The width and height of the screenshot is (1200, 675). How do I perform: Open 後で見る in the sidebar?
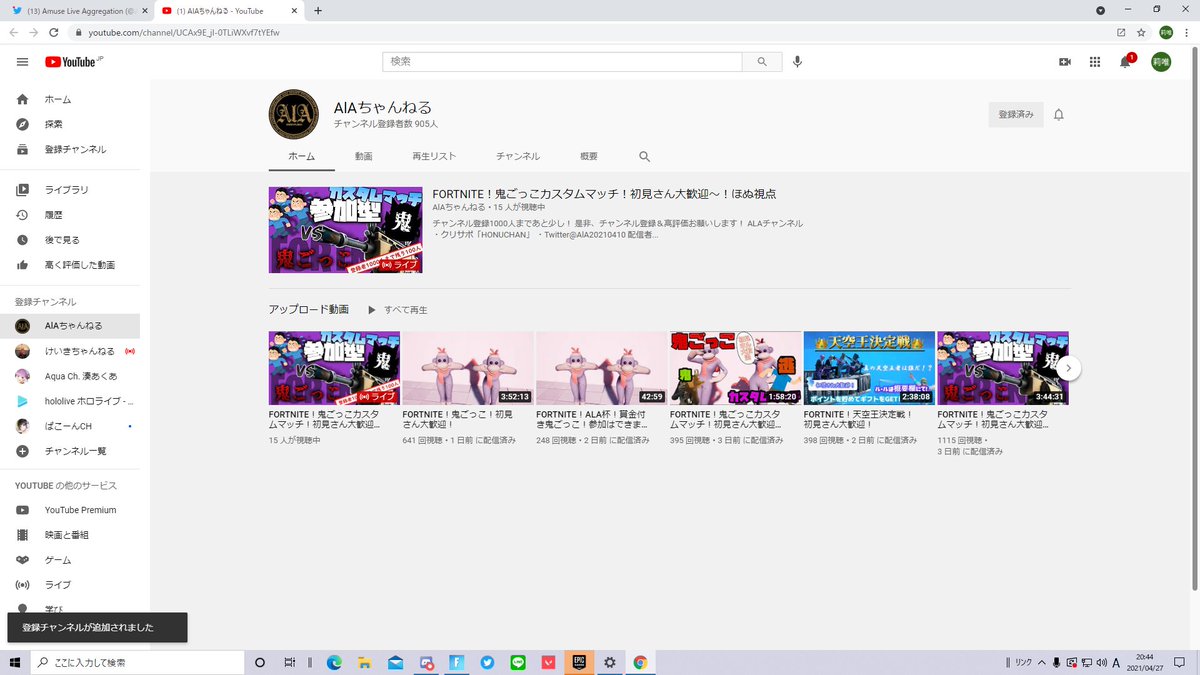point(70,240)
